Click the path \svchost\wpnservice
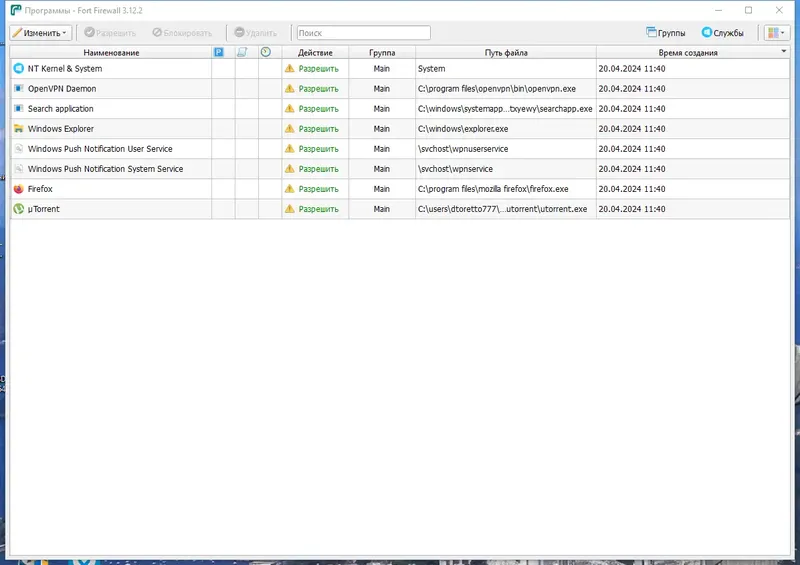The height and width of the screenshot is (565, 800). point(455,168)
